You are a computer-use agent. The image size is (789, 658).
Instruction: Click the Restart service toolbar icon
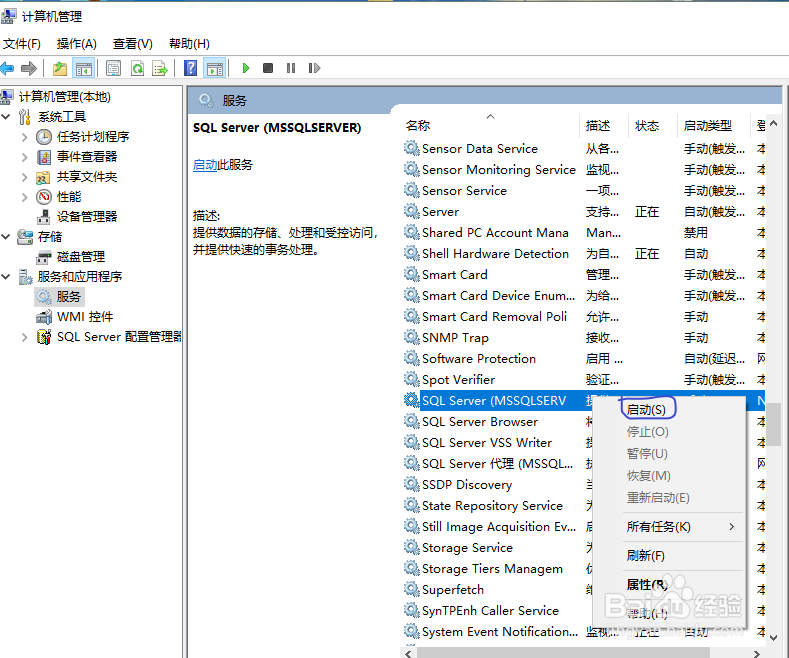(x=314, y=68)
